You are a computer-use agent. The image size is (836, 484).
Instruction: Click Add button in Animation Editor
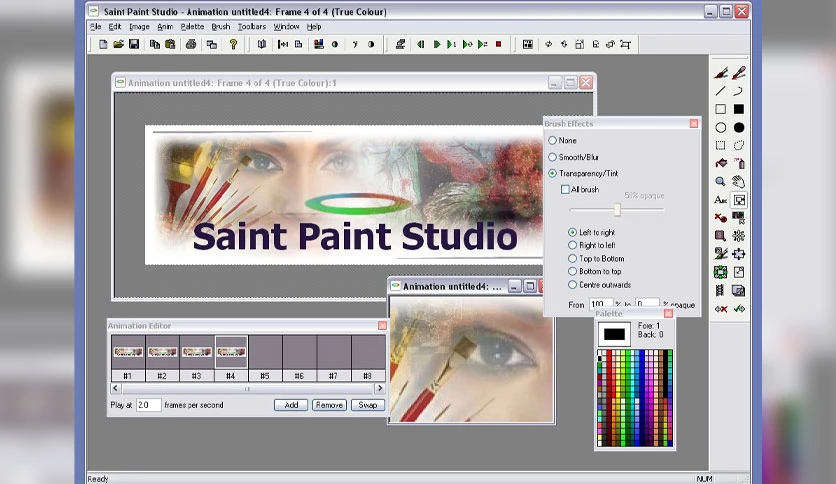tap(291, 405)
